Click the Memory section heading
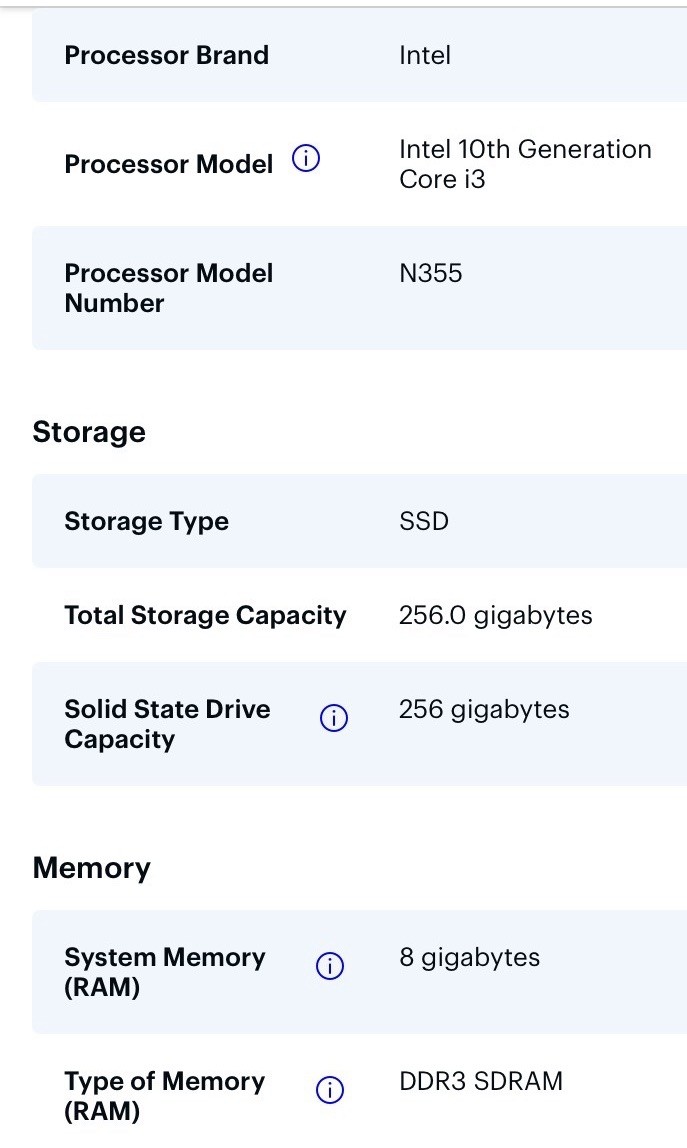This screenshot has height=1148, width=687. point(92,868)
